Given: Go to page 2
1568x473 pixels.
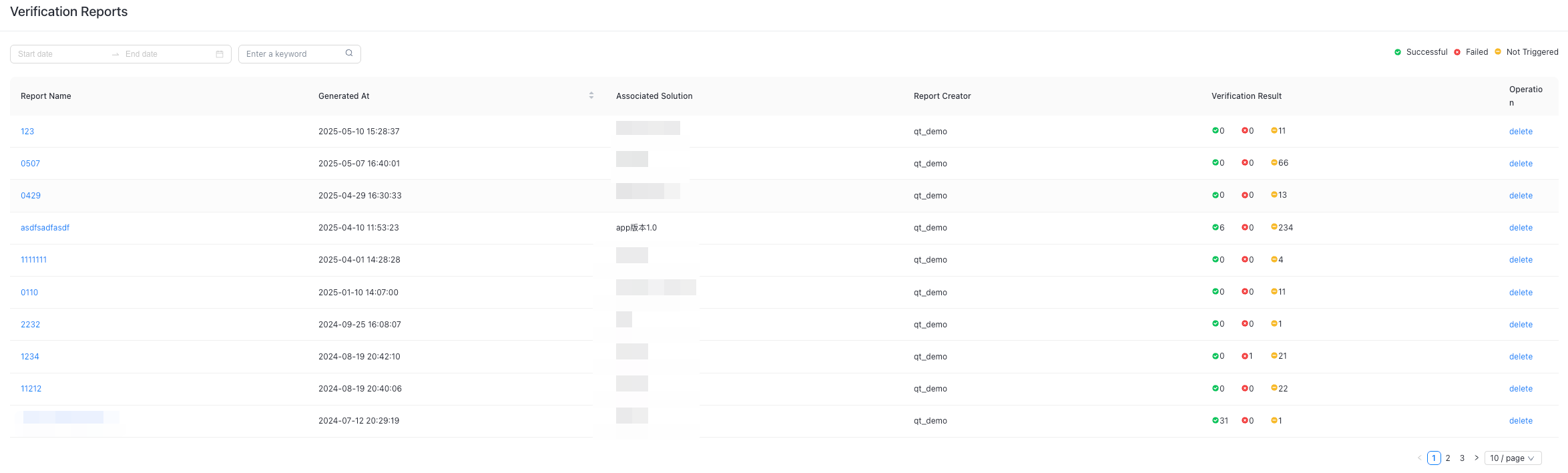Looking at the screenshot, I should [x=1448, y=458].
